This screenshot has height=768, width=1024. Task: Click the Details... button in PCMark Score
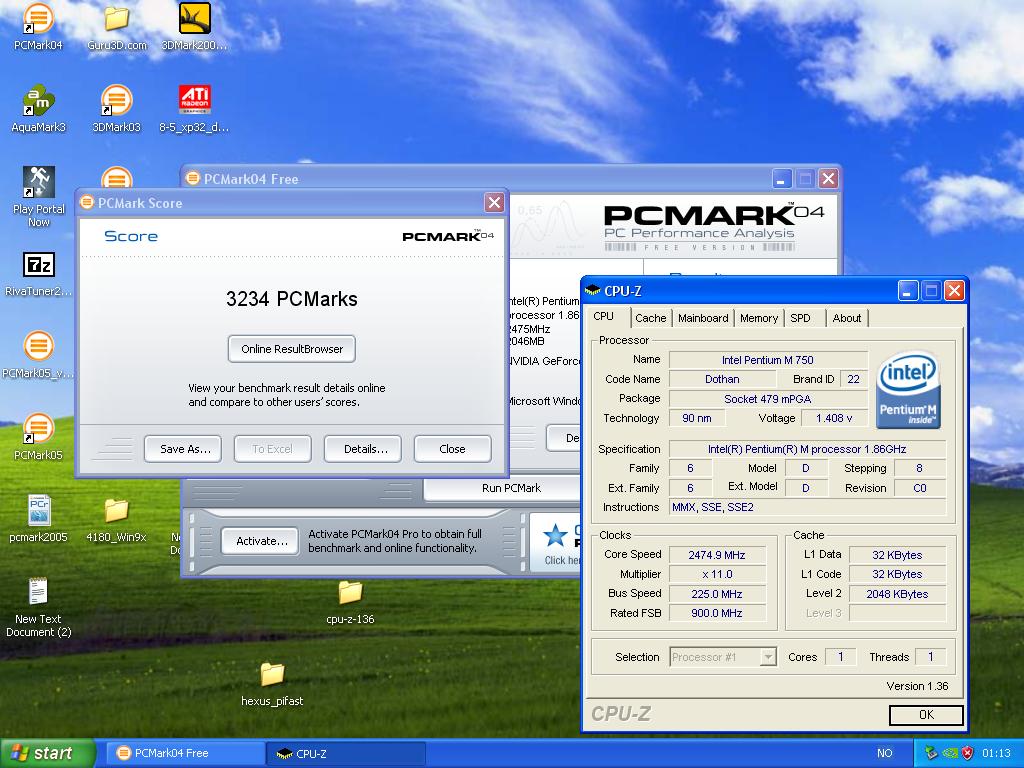point(363,449)
